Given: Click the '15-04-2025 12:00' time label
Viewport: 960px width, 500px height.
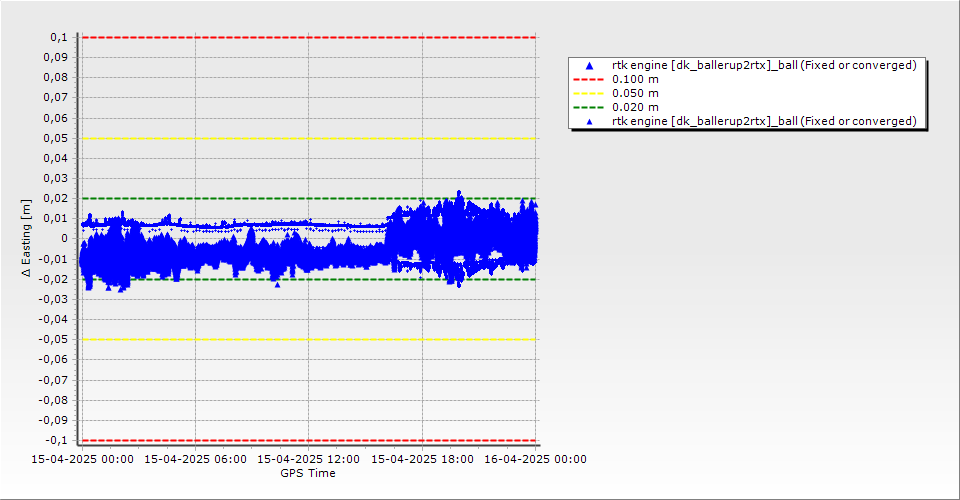Looking at the screenshot, I should click(309, 459).
